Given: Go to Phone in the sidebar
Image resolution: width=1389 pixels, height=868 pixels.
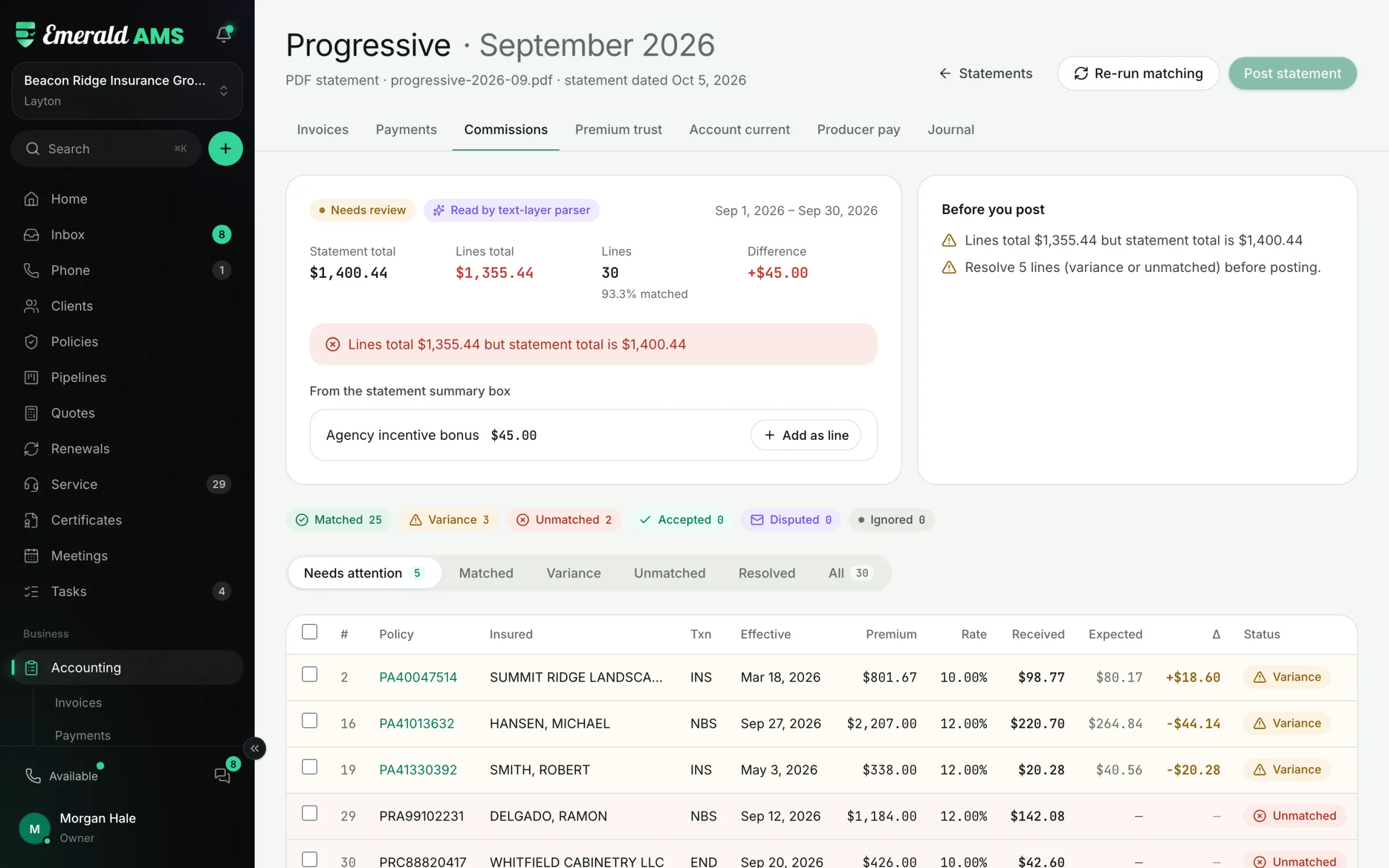Looking at the screenshot, I should pyautogui.click(x=127, y=270).
